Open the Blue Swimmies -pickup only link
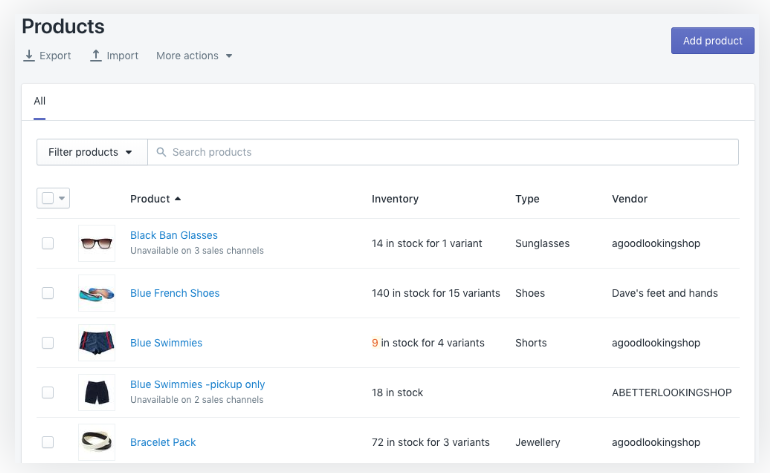770x473 pixels. [197, 384]
